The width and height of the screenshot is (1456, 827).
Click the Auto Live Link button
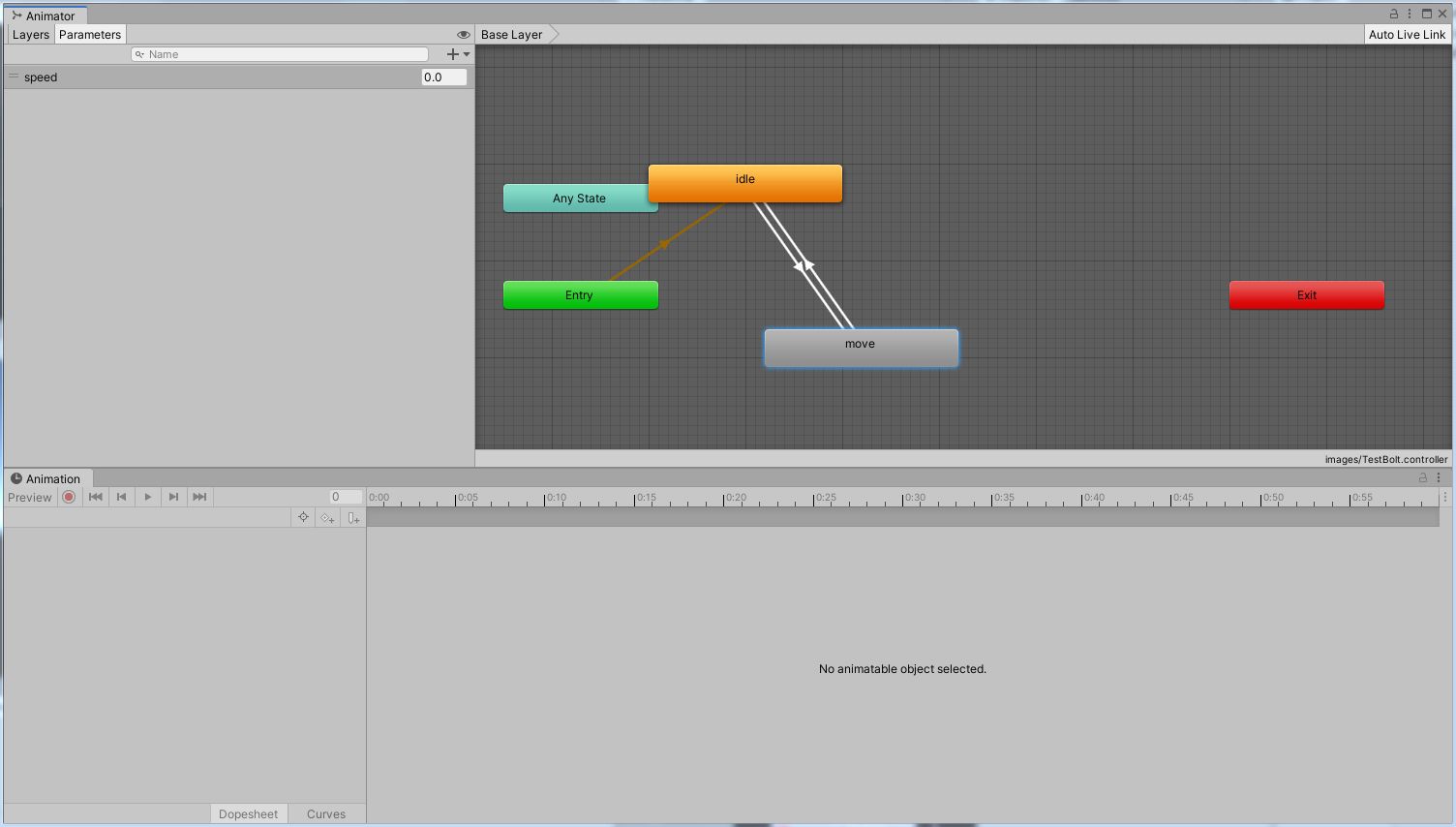pyautogui.click(x=1408, y=34)
